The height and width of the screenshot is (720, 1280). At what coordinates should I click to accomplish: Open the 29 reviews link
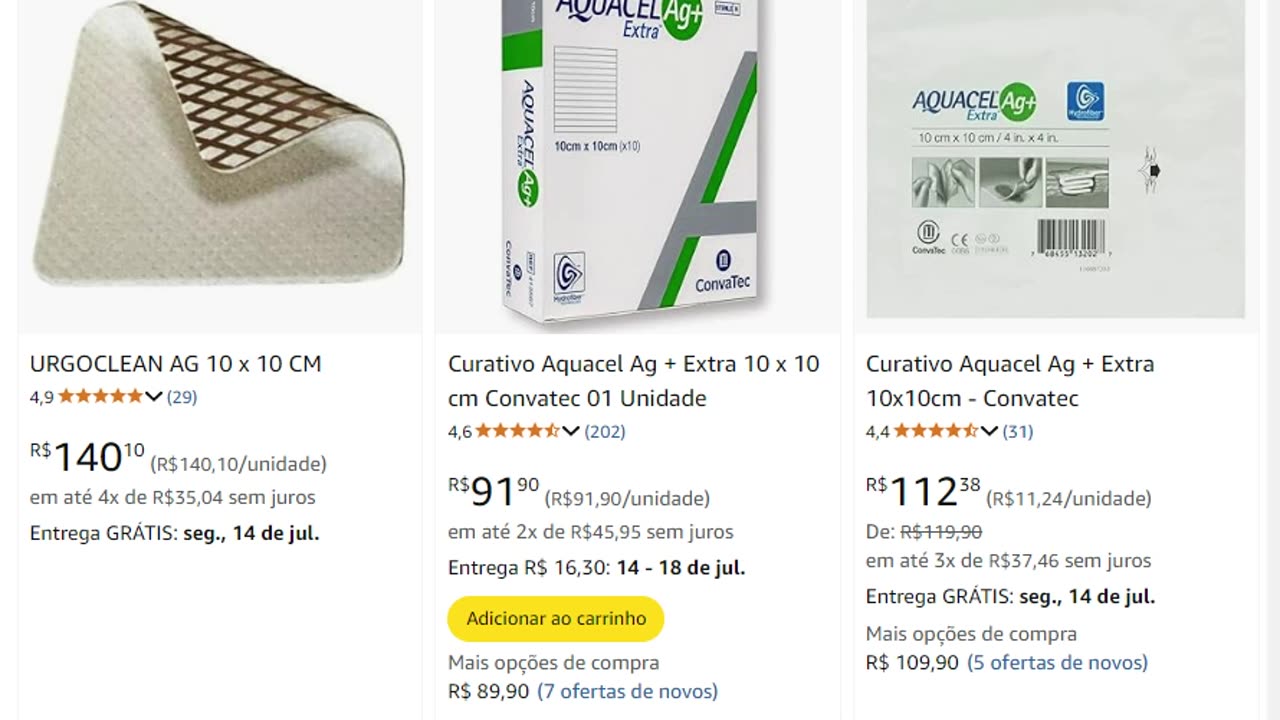(182, 397)
